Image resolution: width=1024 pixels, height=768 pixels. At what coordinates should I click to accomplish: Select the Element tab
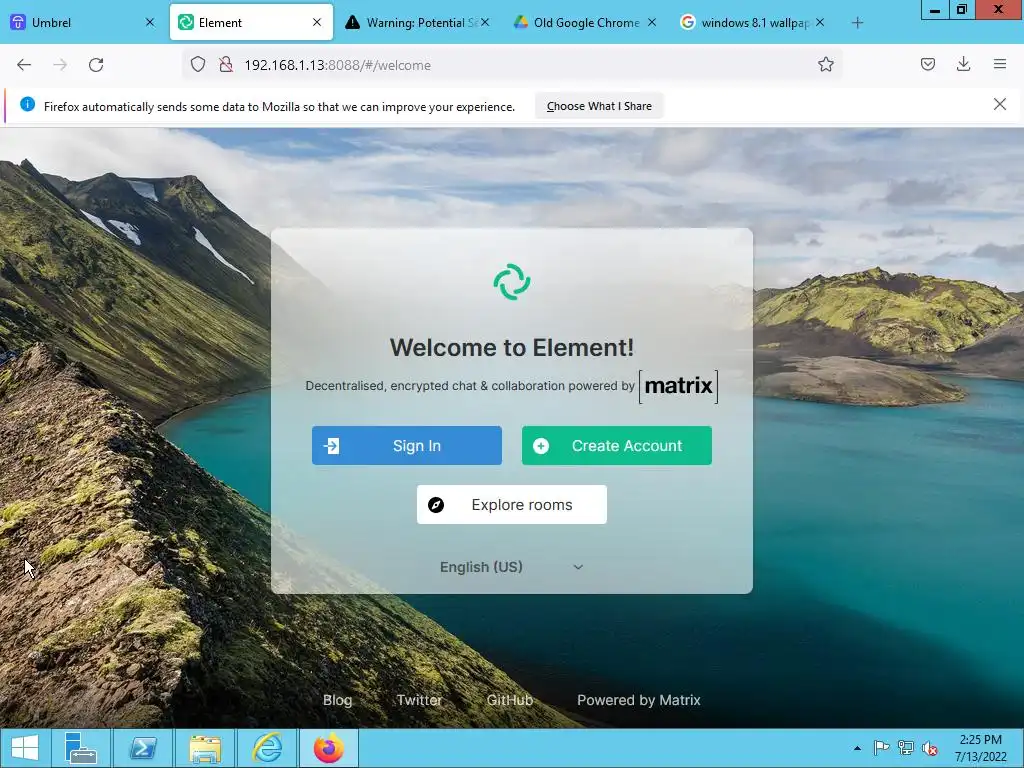[251, 22]
